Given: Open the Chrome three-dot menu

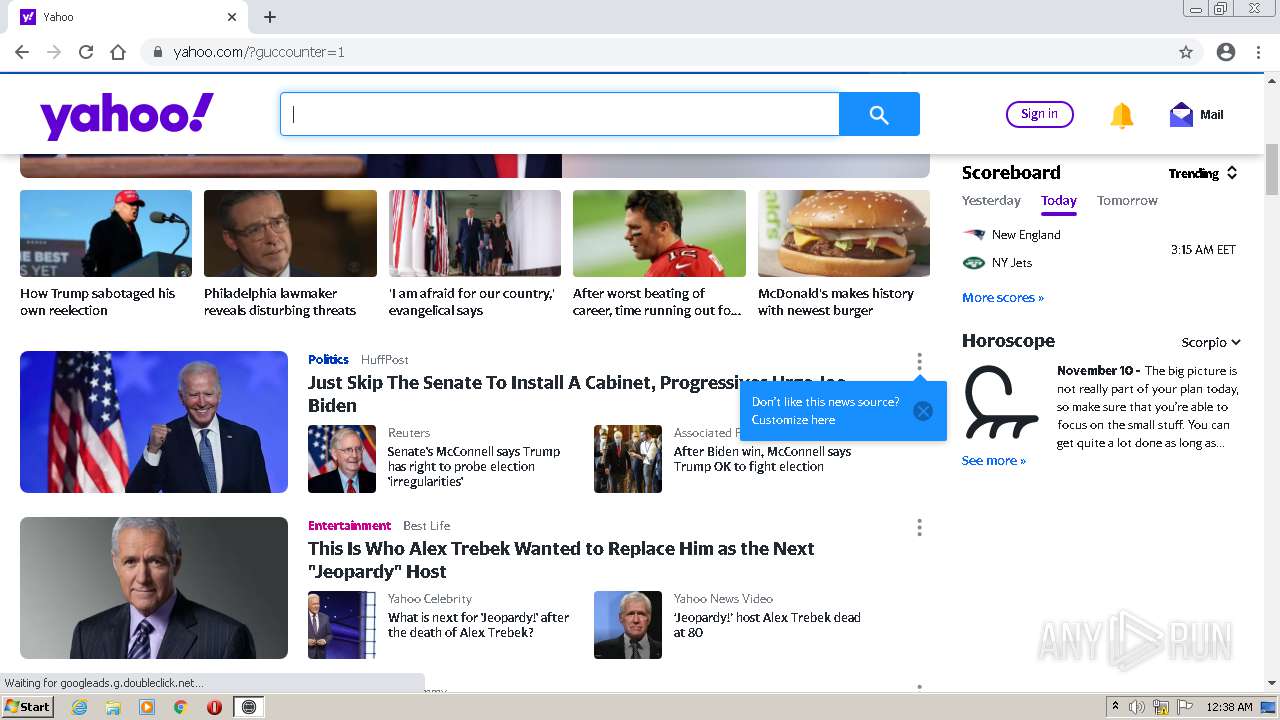Looking at the screenshot, I should (x=1258, y=52).
